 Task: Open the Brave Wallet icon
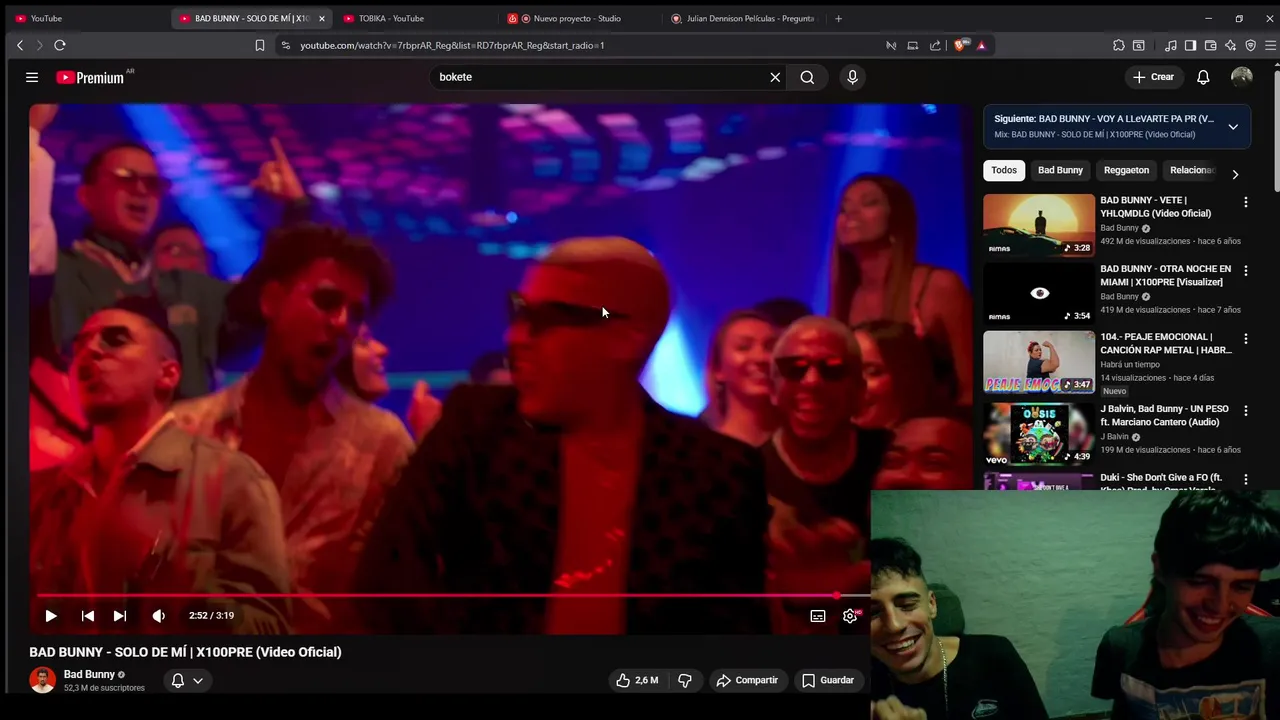point(1210,45)
